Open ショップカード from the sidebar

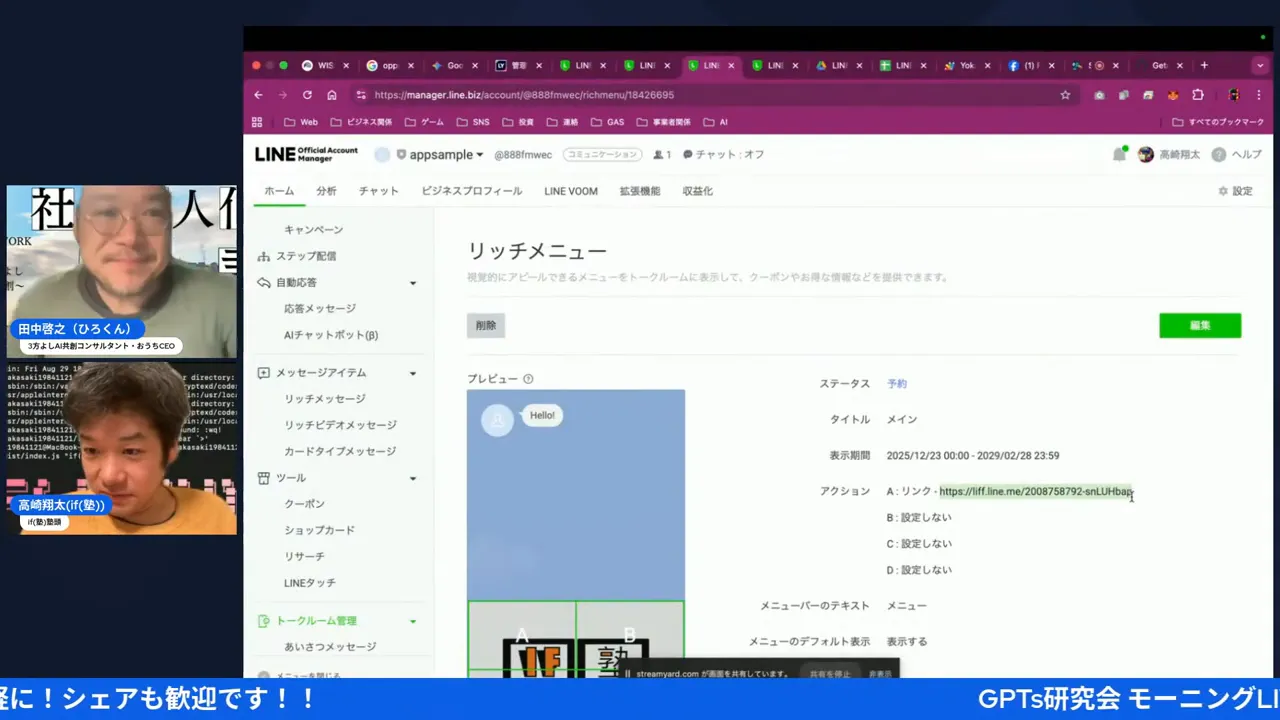[x=319, y=530]
